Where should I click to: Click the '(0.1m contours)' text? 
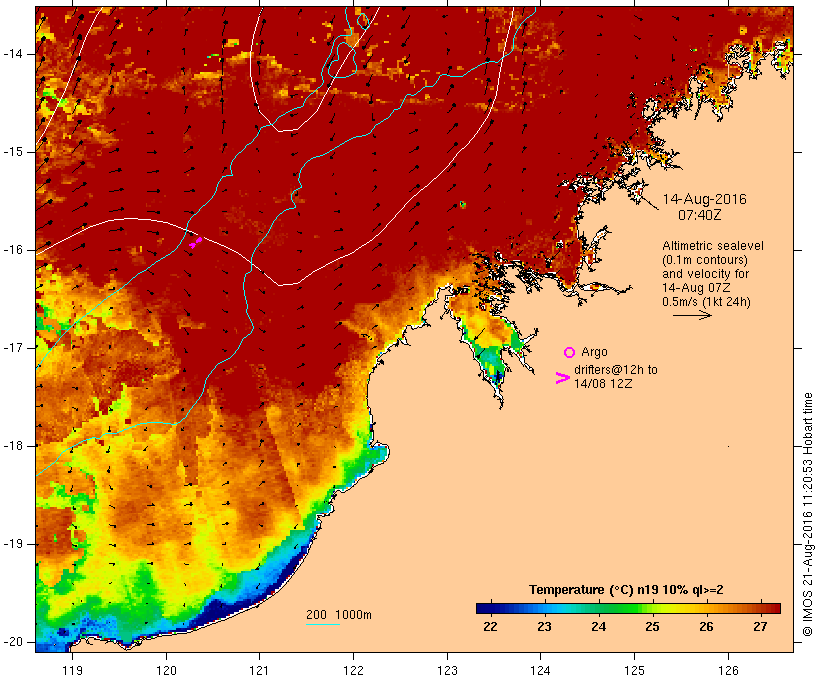(705, 260)
